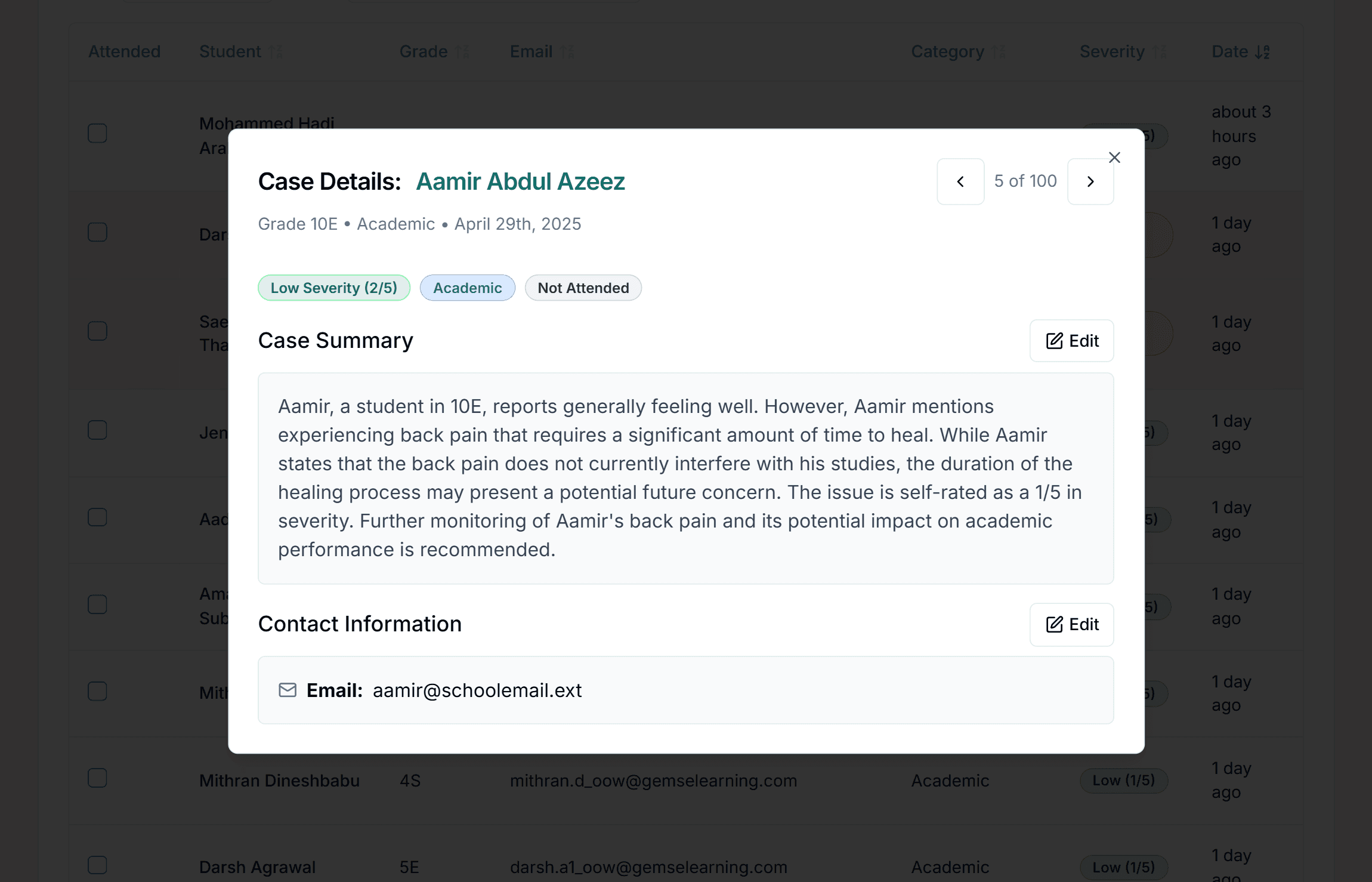
Task: Click the envelope icon beside Email
Action: pyautogui.click(x=288, y=690)
